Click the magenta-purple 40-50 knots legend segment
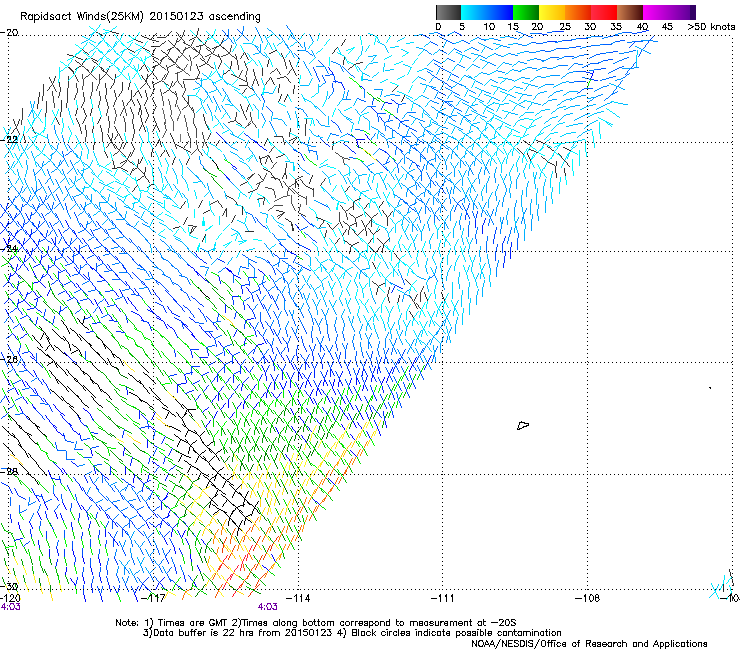Screen dimensions: 740x650 [669, 12]
